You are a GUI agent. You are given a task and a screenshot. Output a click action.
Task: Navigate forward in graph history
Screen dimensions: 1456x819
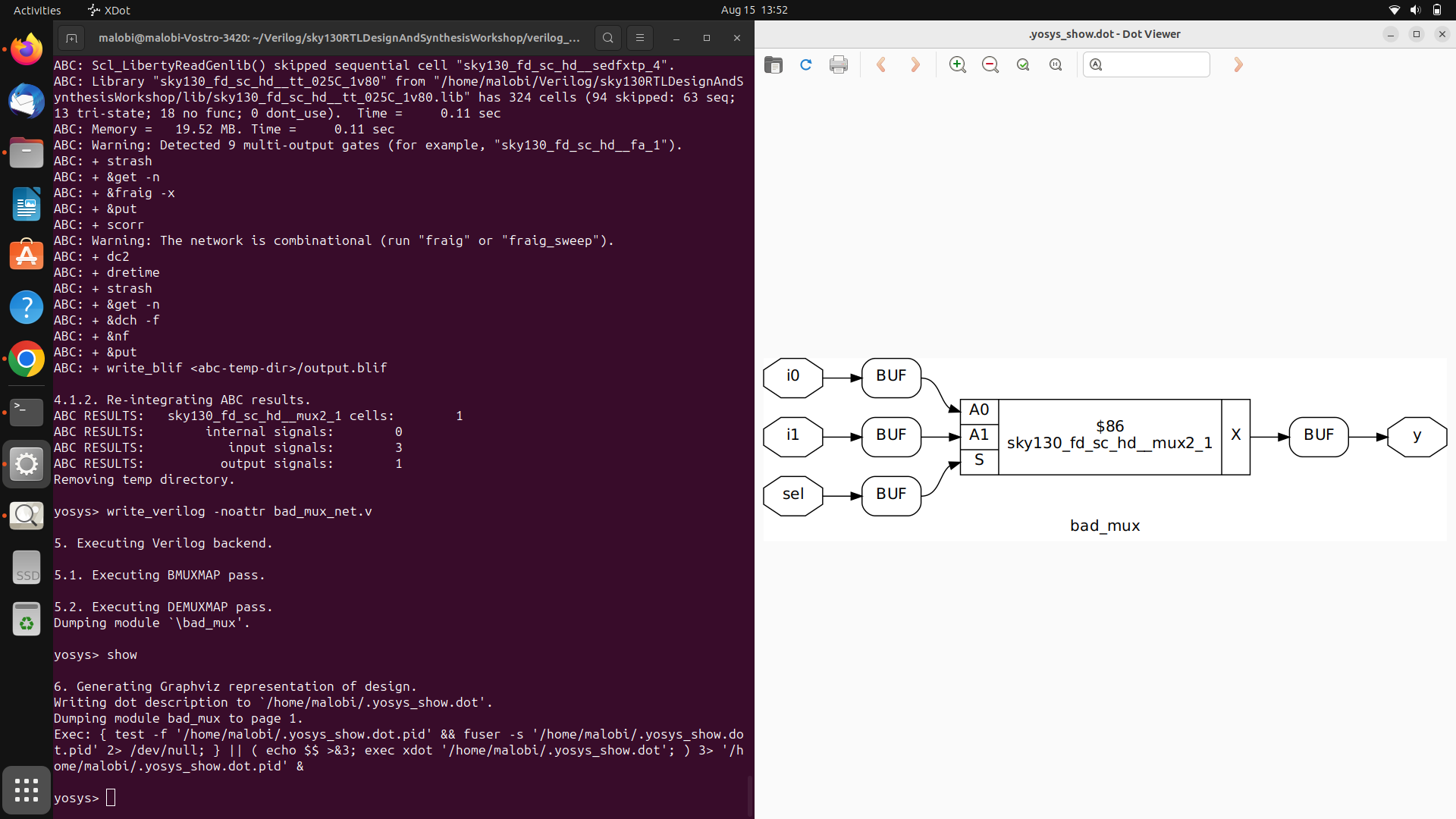915,64
